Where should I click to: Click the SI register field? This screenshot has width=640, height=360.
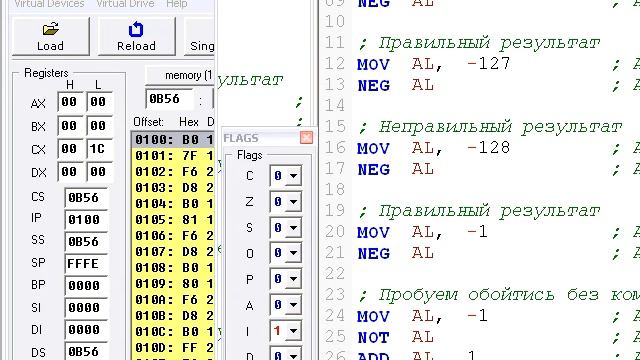pyautogui.click(x=86, y=308)
